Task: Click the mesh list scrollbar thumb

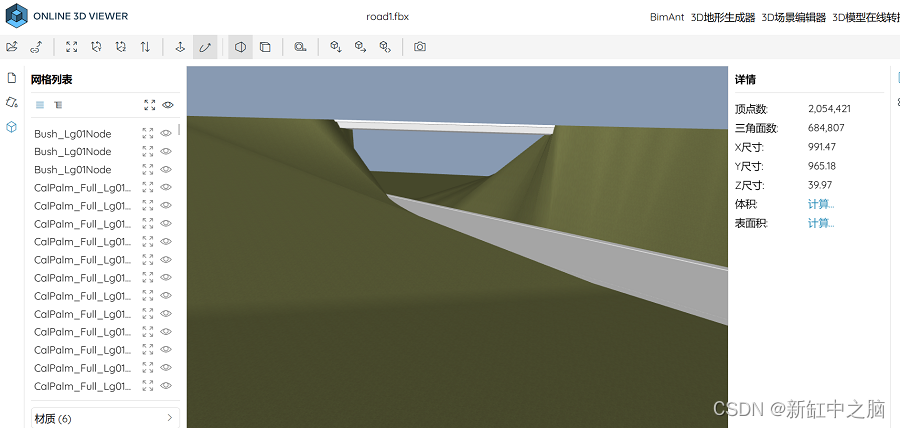Action: tap(179, 130)
